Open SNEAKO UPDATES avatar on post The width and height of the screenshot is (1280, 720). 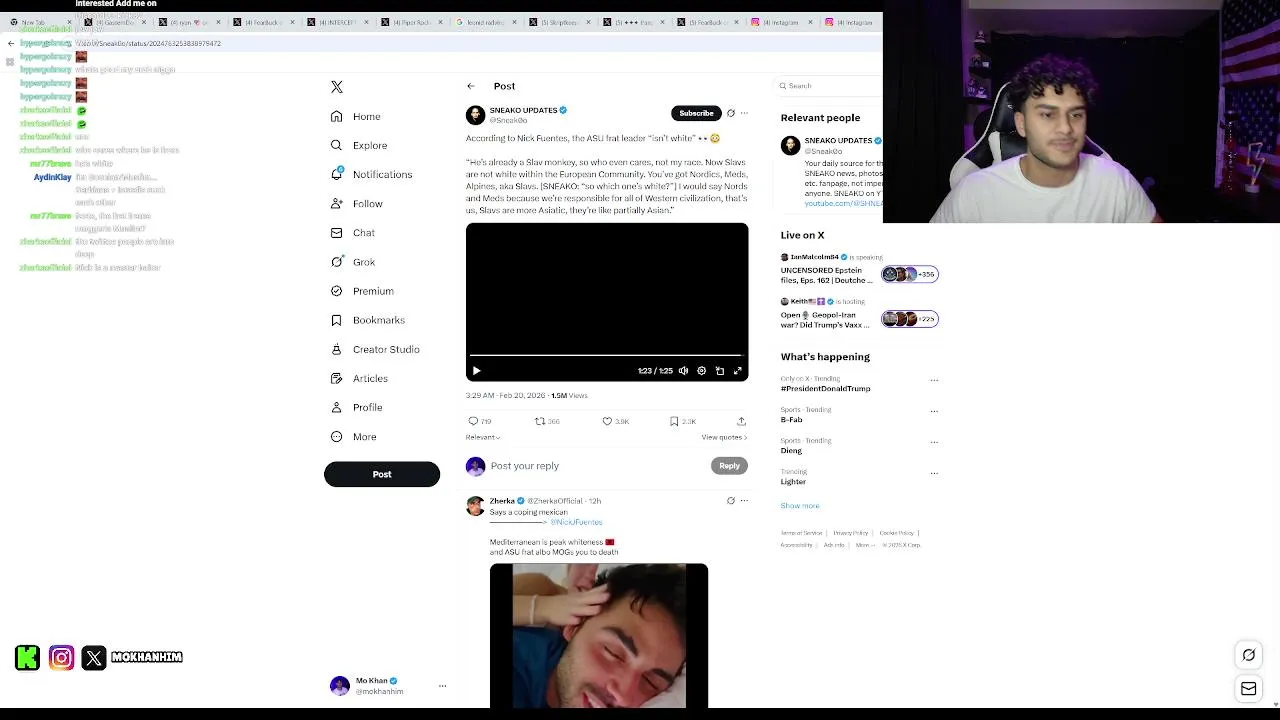(x=476, y=115)
